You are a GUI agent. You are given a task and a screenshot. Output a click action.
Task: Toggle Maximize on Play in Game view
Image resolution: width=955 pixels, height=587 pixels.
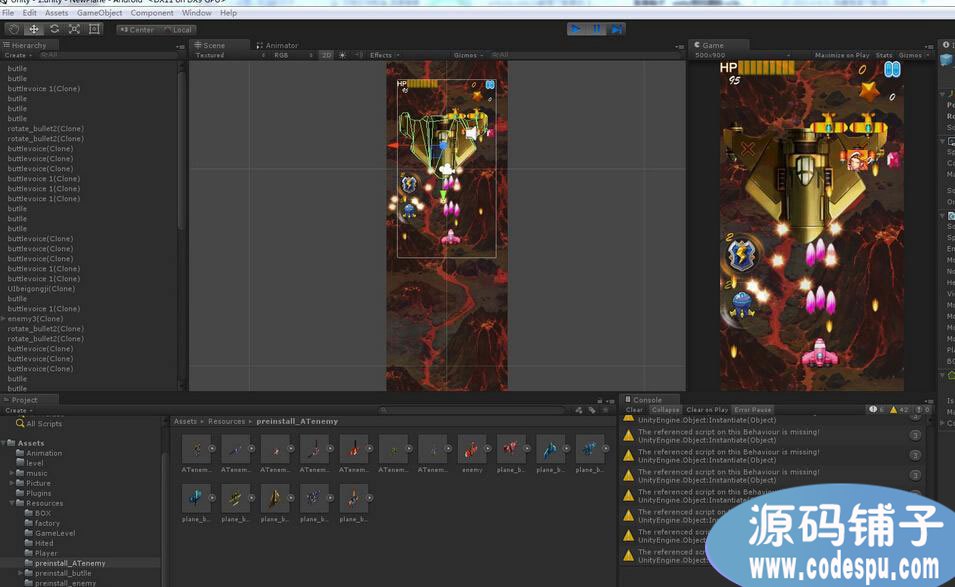point(842,55)
